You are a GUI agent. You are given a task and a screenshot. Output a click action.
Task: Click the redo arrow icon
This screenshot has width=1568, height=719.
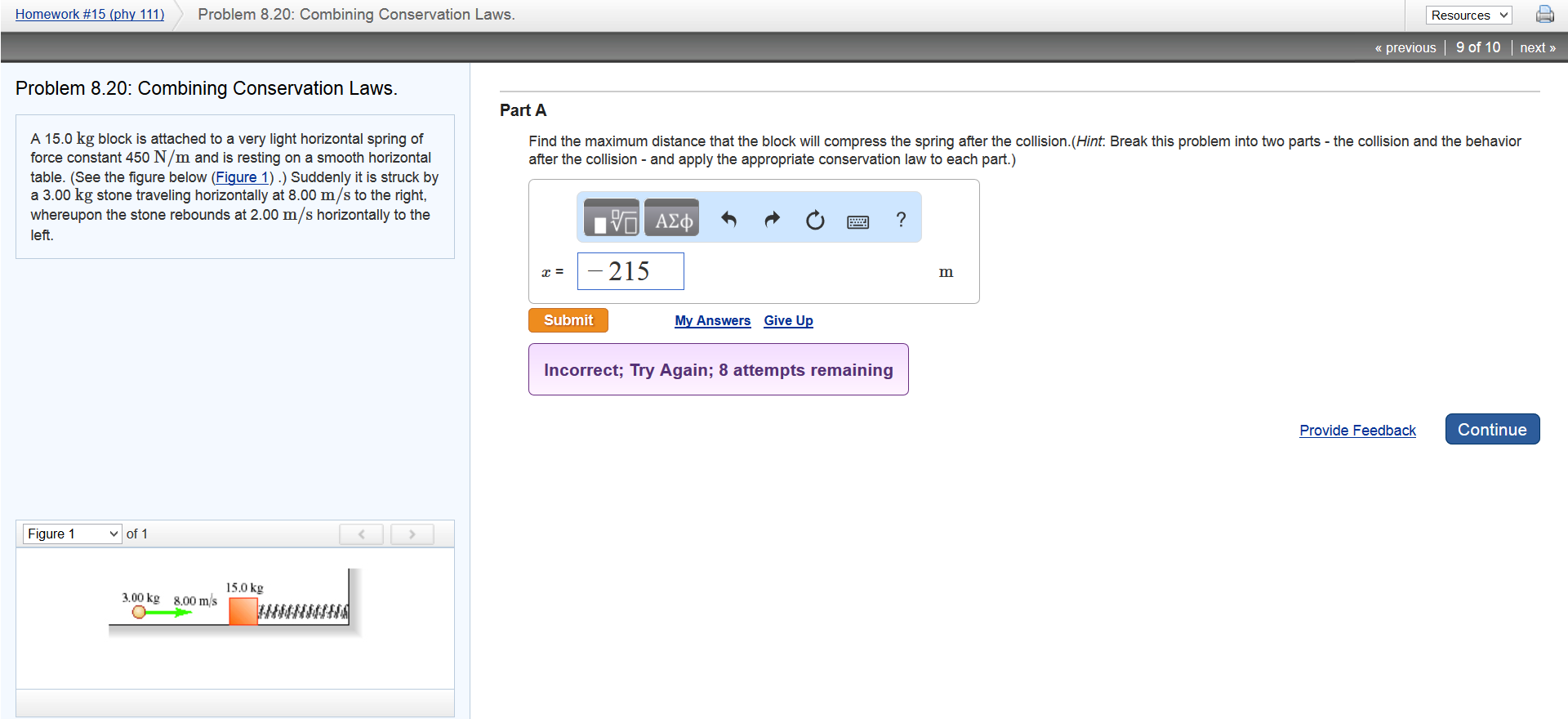772,219
